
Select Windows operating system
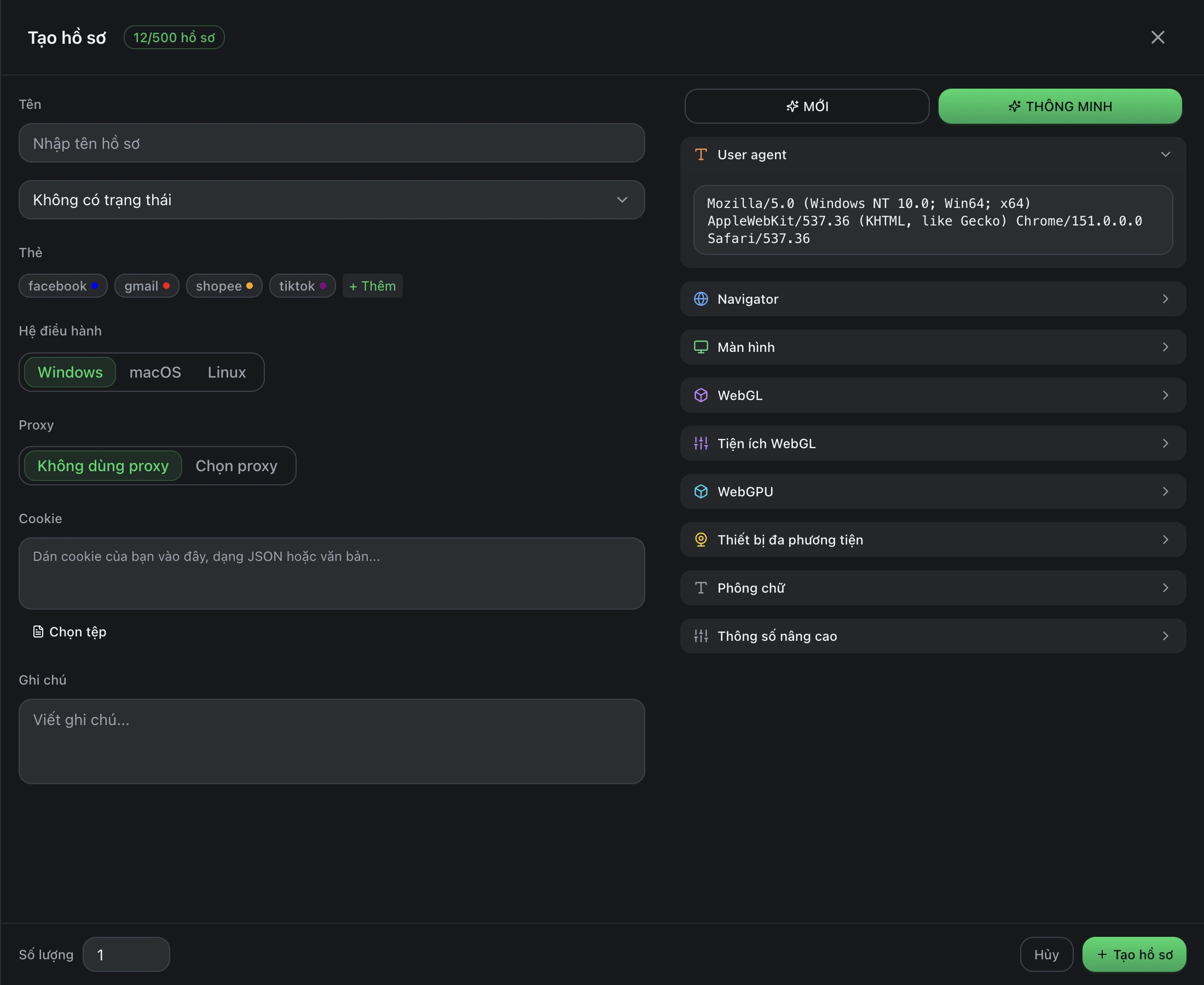[70, 372]
